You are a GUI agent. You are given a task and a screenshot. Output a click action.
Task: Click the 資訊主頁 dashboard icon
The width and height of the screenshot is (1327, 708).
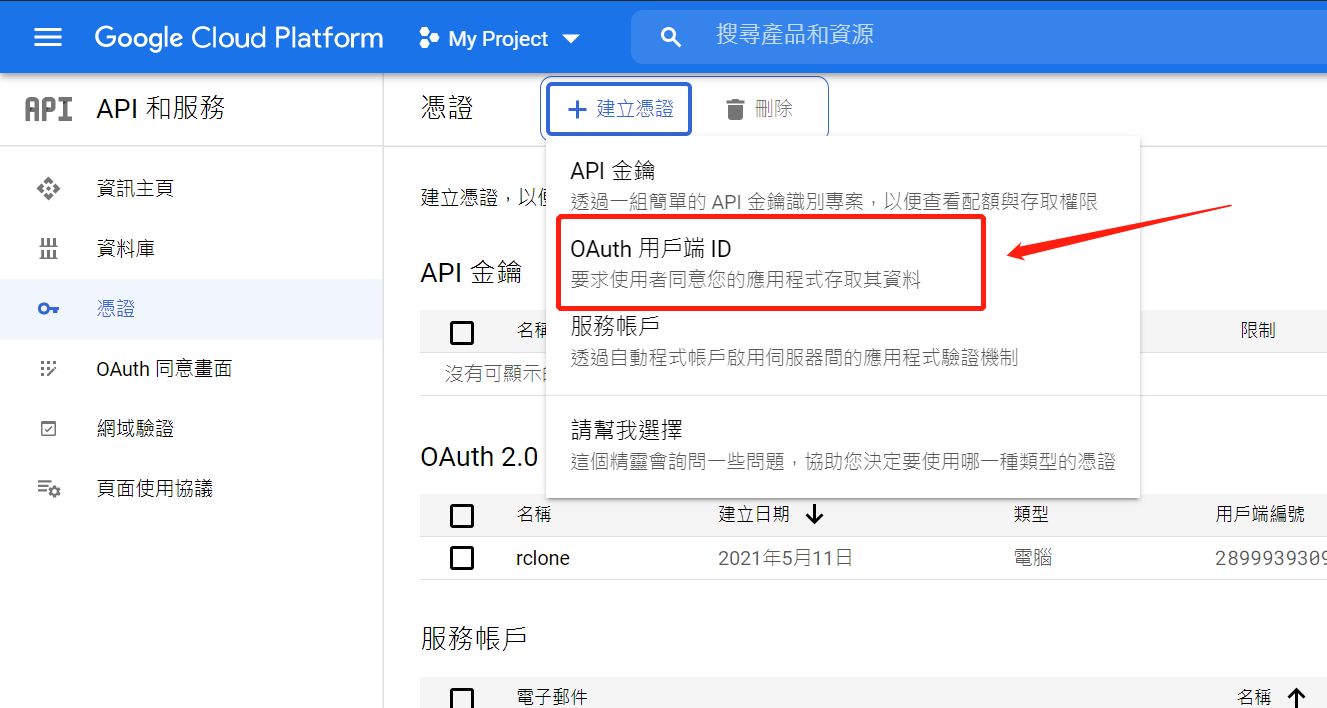(48, 188)
